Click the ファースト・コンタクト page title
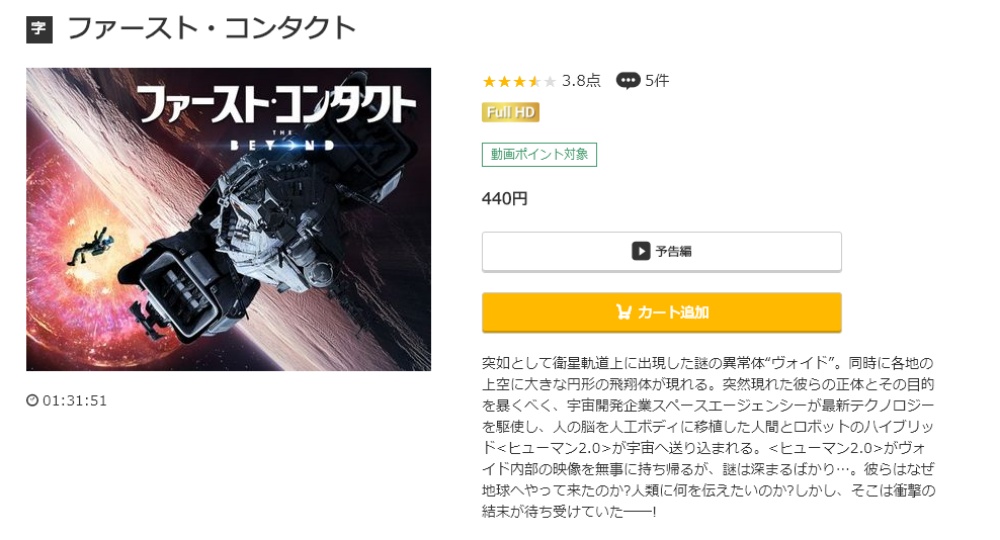This screenshot has width=1000, height=540. pos(211,29)
